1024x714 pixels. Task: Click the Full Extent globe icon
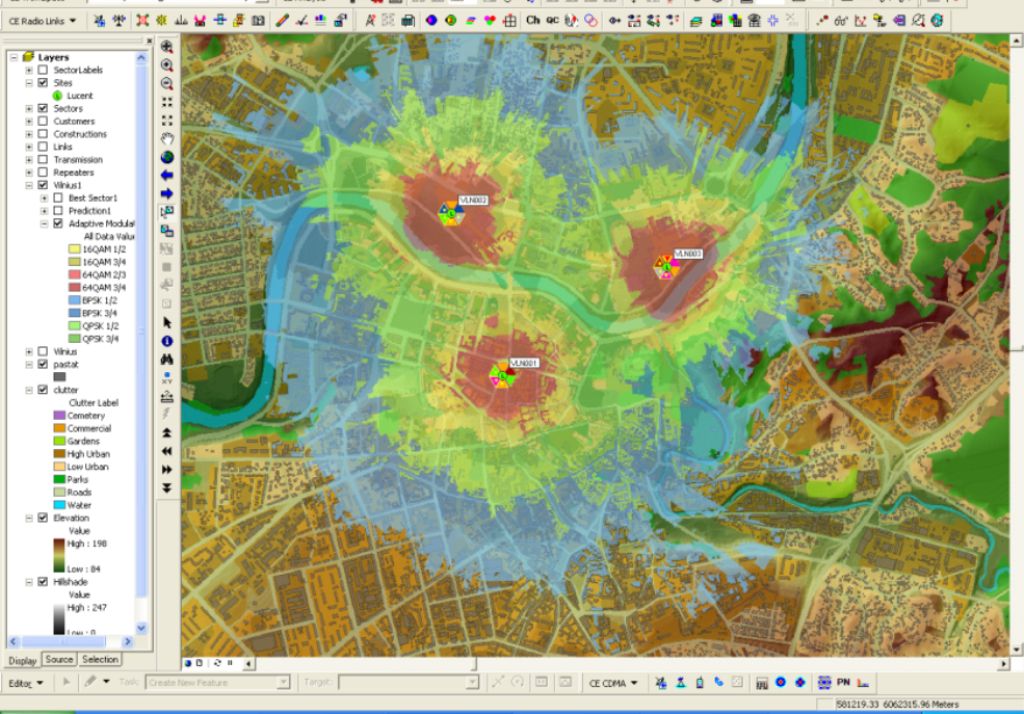tap(167, 157)
